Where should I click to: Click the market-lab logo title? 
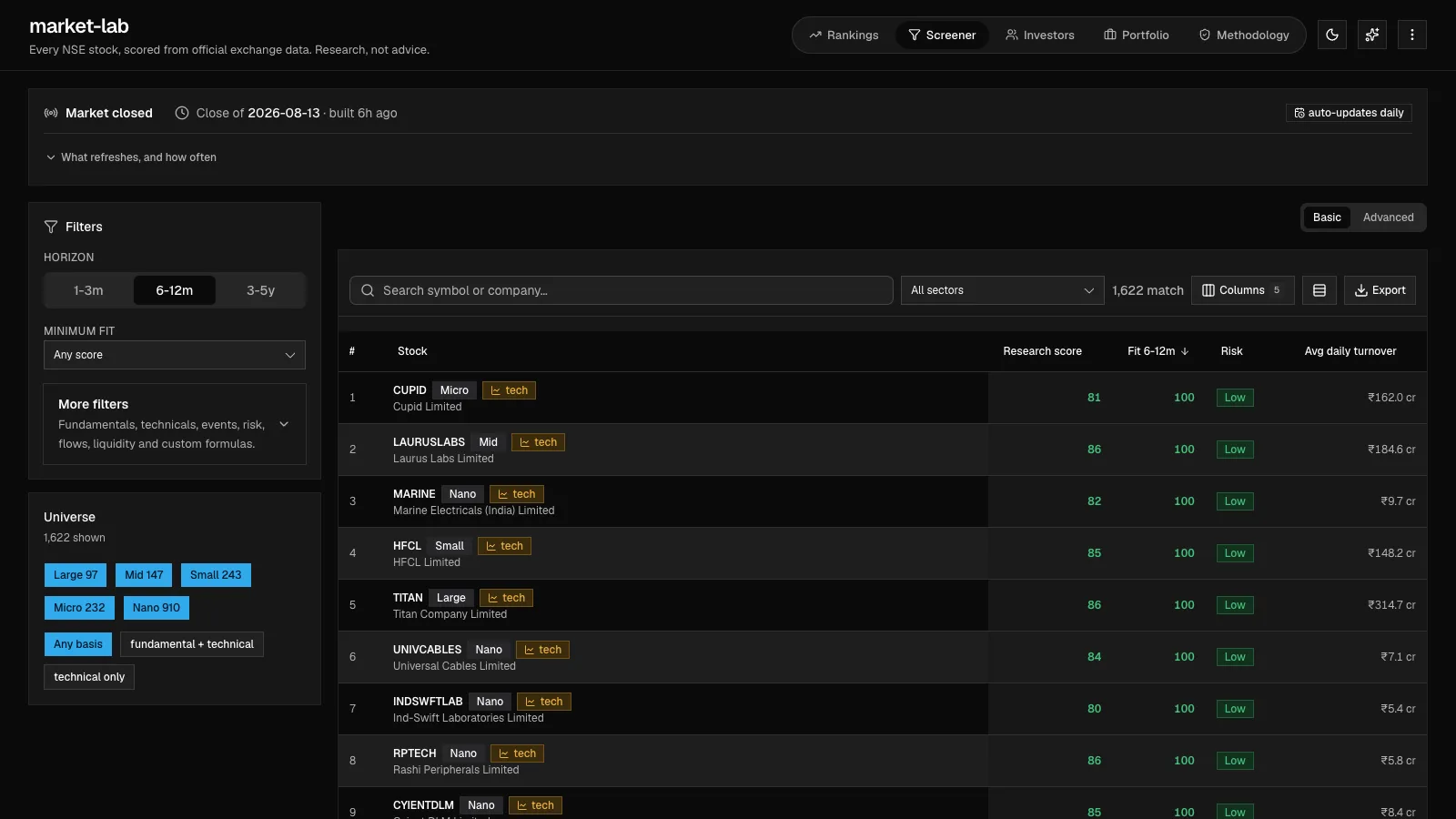(79, 26)
